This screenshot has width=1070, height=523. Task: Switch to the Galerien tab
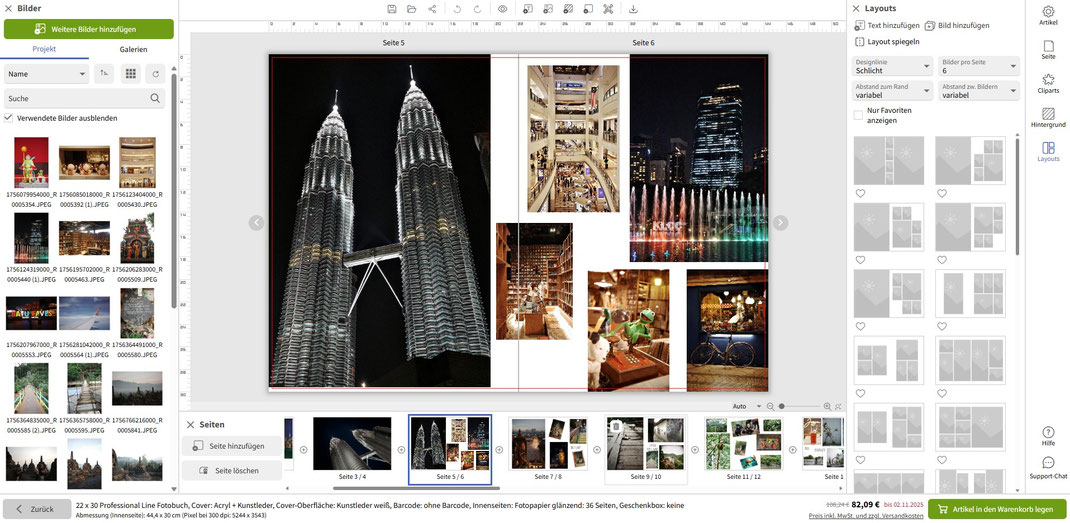(x=133, y=49)
